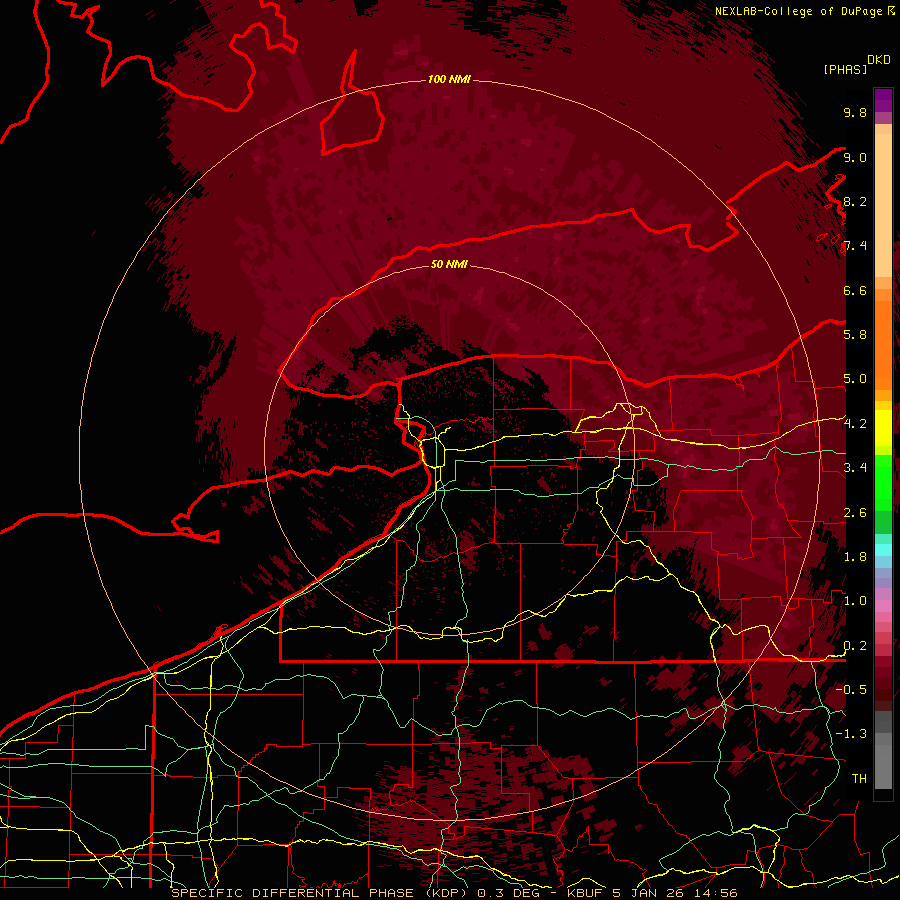Image resolution: width=900 pixels, height=900 pixels.
Task: Click the 4.2 scale value
Action: coord(855,424)
